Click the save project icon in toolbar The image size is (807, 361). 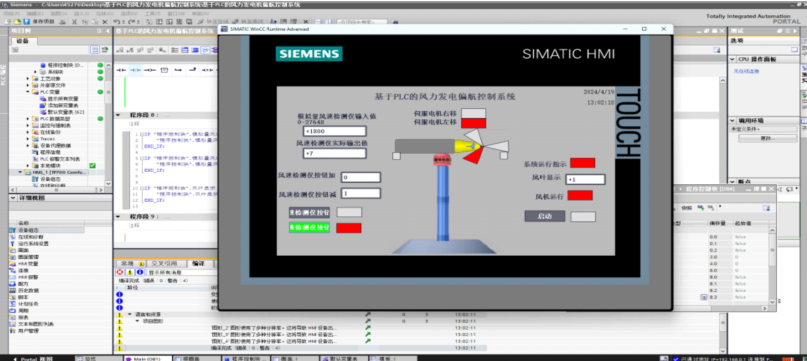pyautogui.click(x=27, y=22)
